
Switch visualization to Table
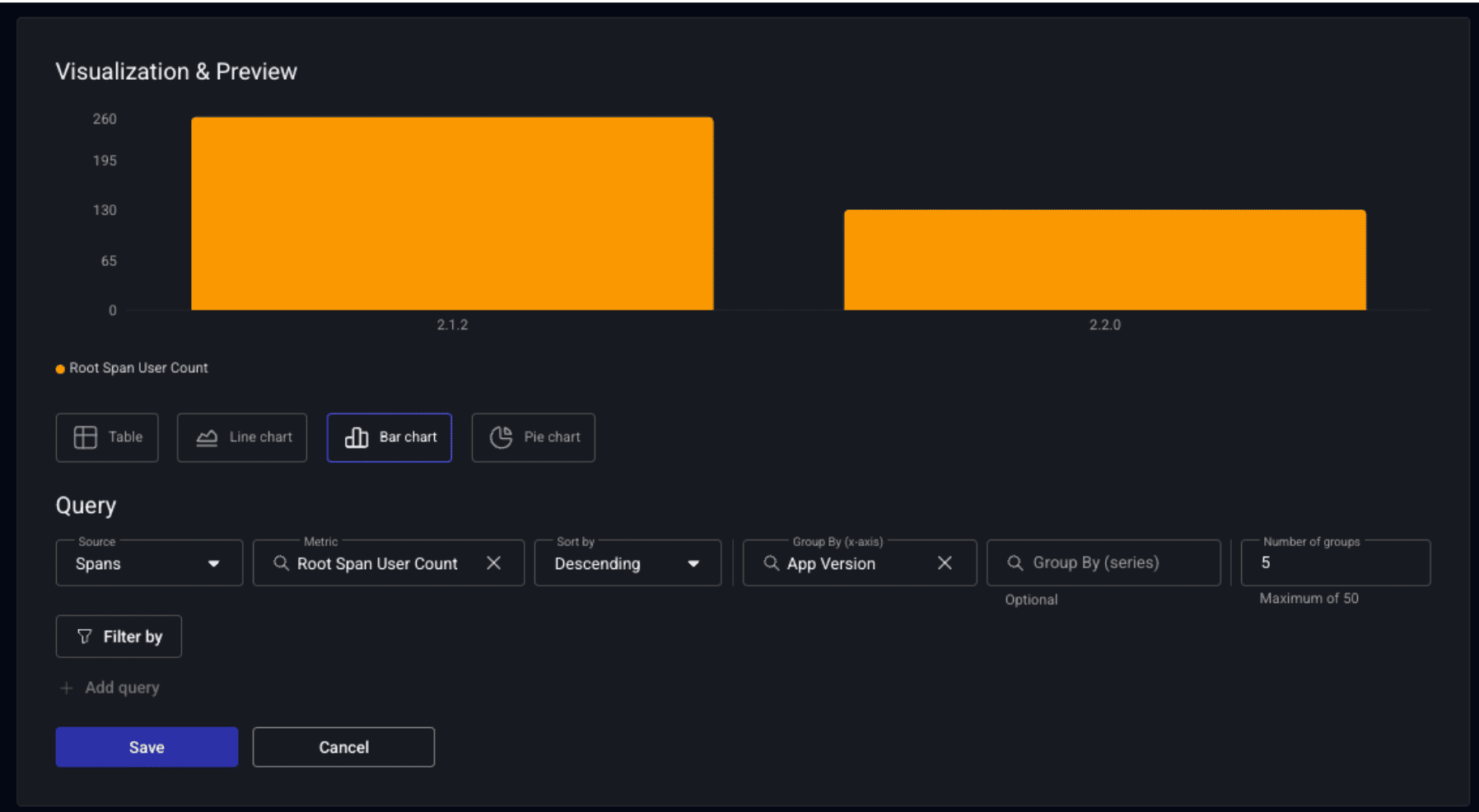pos(107,437)
